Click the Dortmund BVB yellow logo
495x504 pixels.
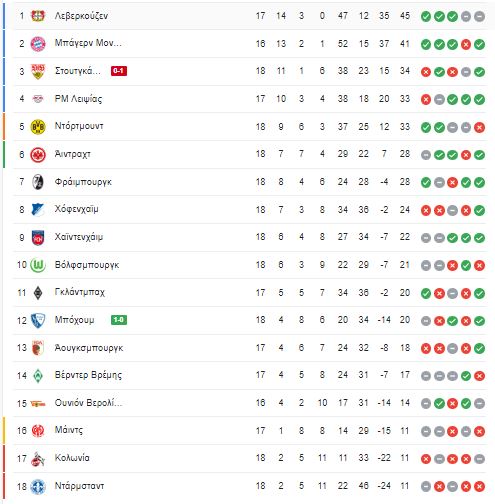38,127
